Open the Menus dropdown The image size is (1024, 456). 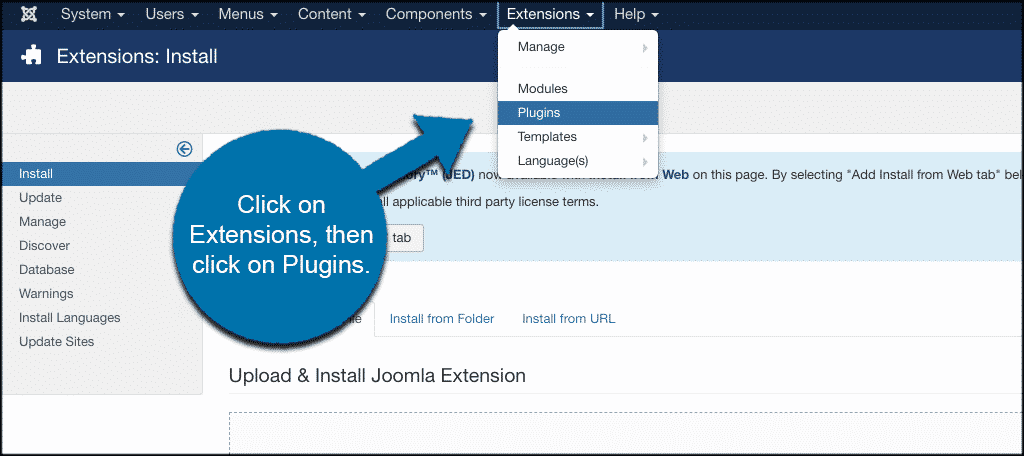[248, 14]
